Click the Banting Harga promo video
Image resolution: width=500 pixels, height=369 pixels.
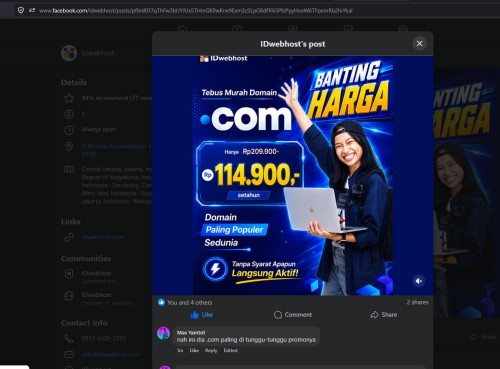click(x=293, y=175)
